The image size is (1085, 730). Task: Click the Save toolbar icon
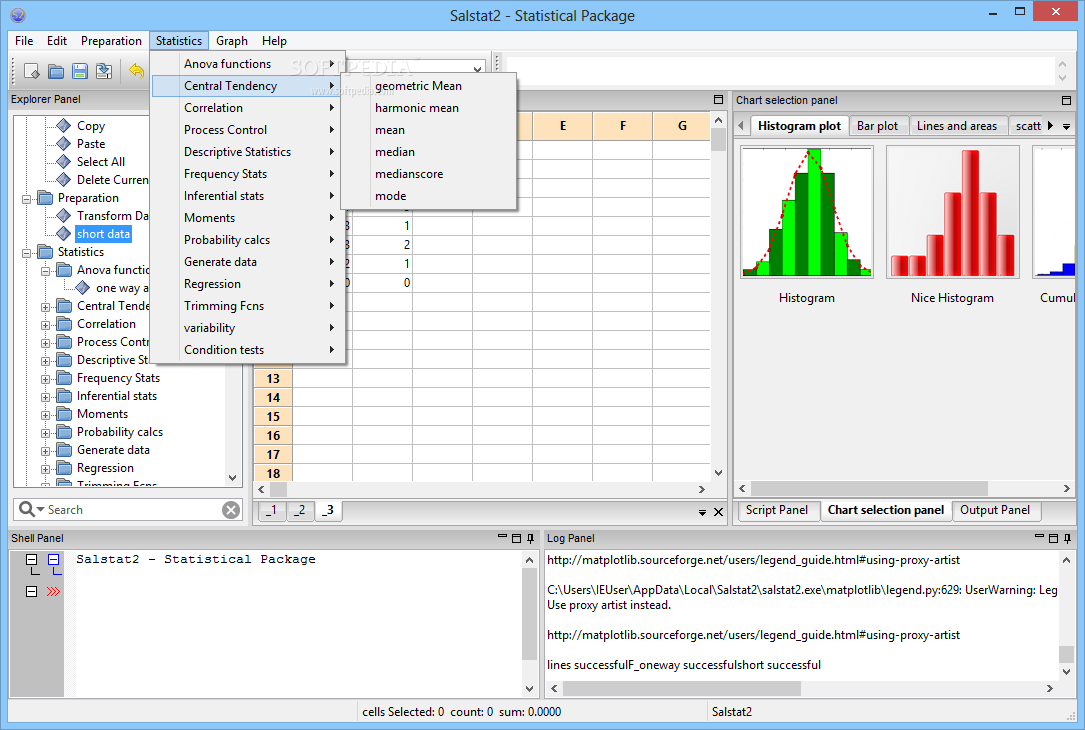[80, 71]
